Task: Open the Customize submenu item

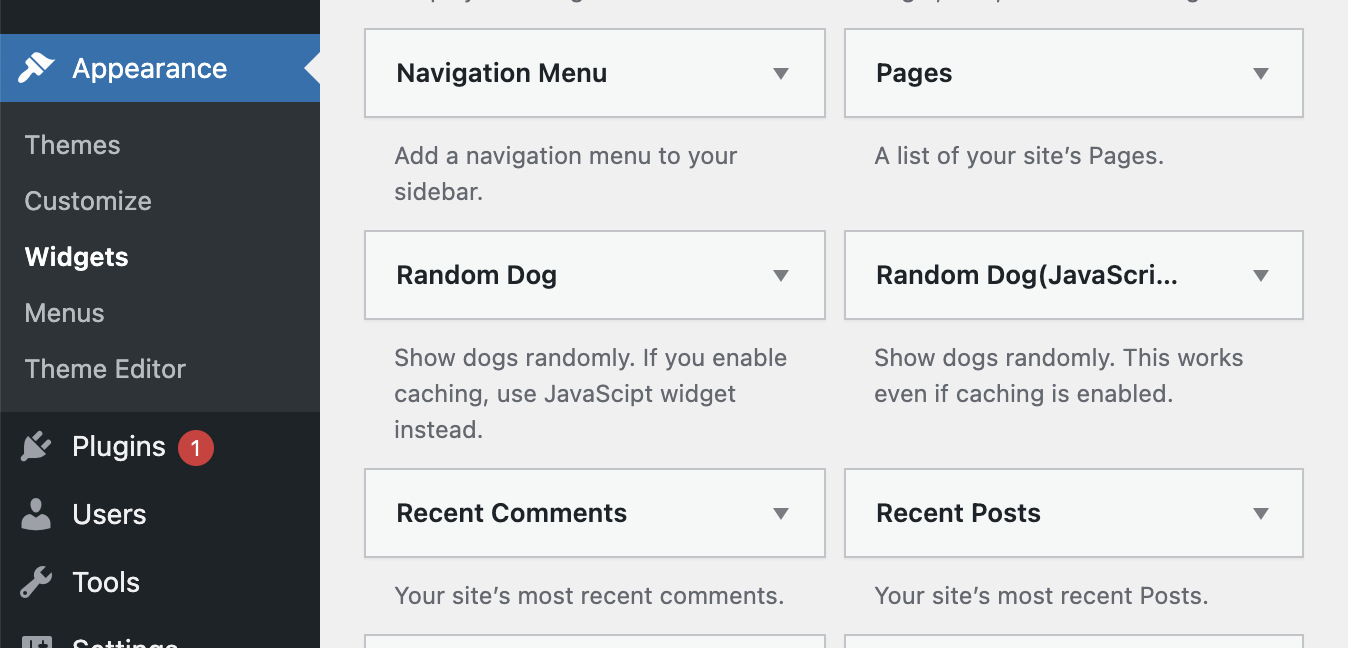Action: (x=88, y=201)
